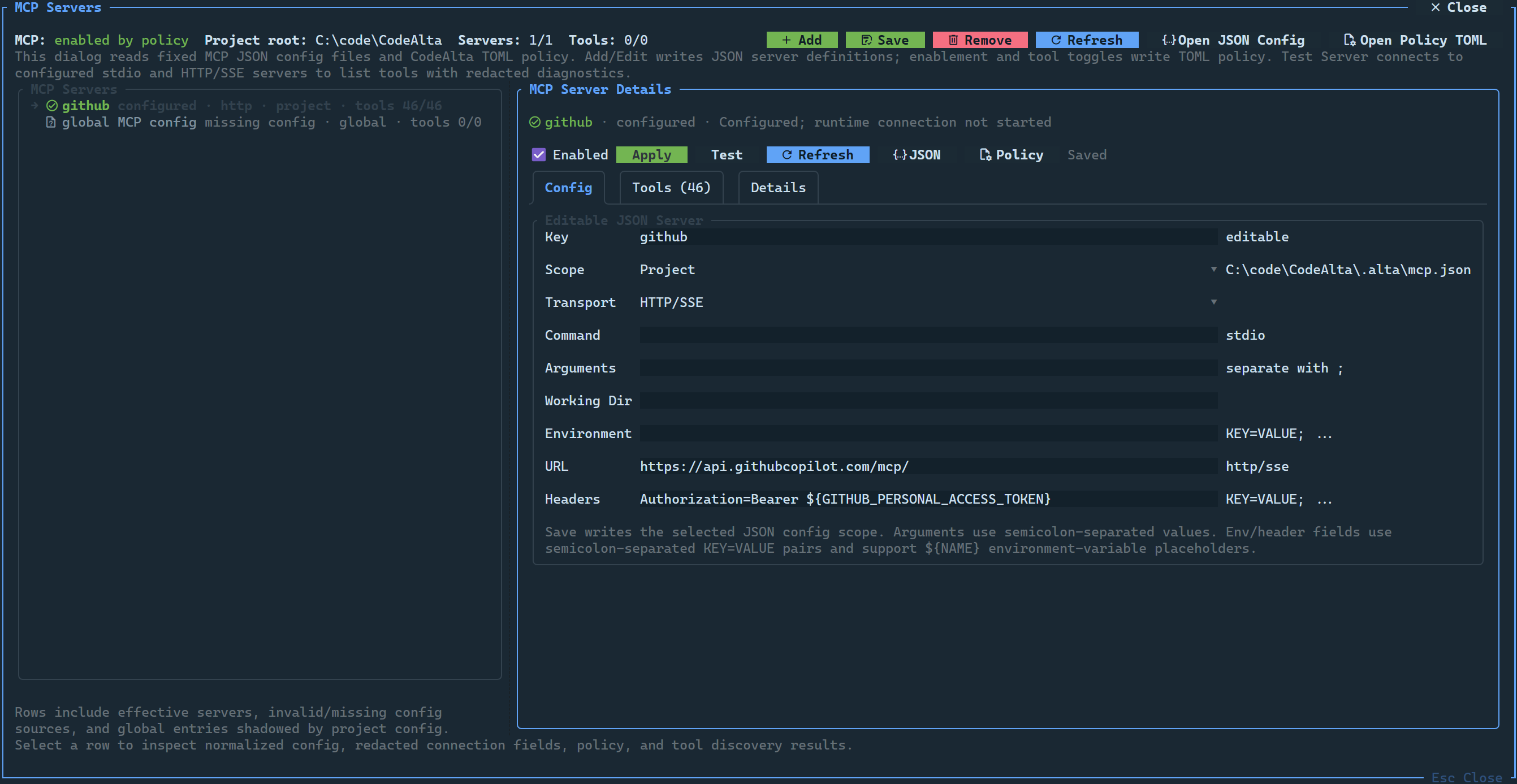Click the Esc Close hint
The height and width of the screenshot is (784, 1517).
pyautogui.click(x=1466, y=778)
